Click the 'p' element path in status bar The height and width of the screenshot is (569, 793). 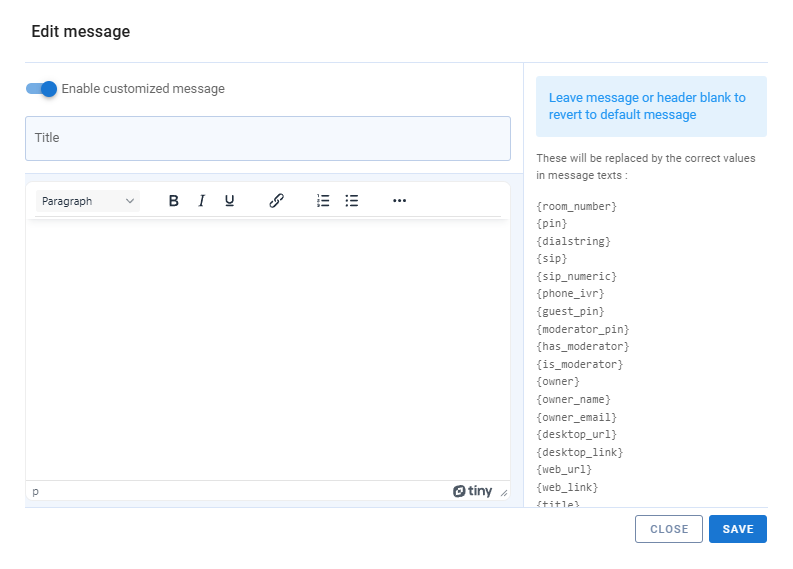(36, 491)
